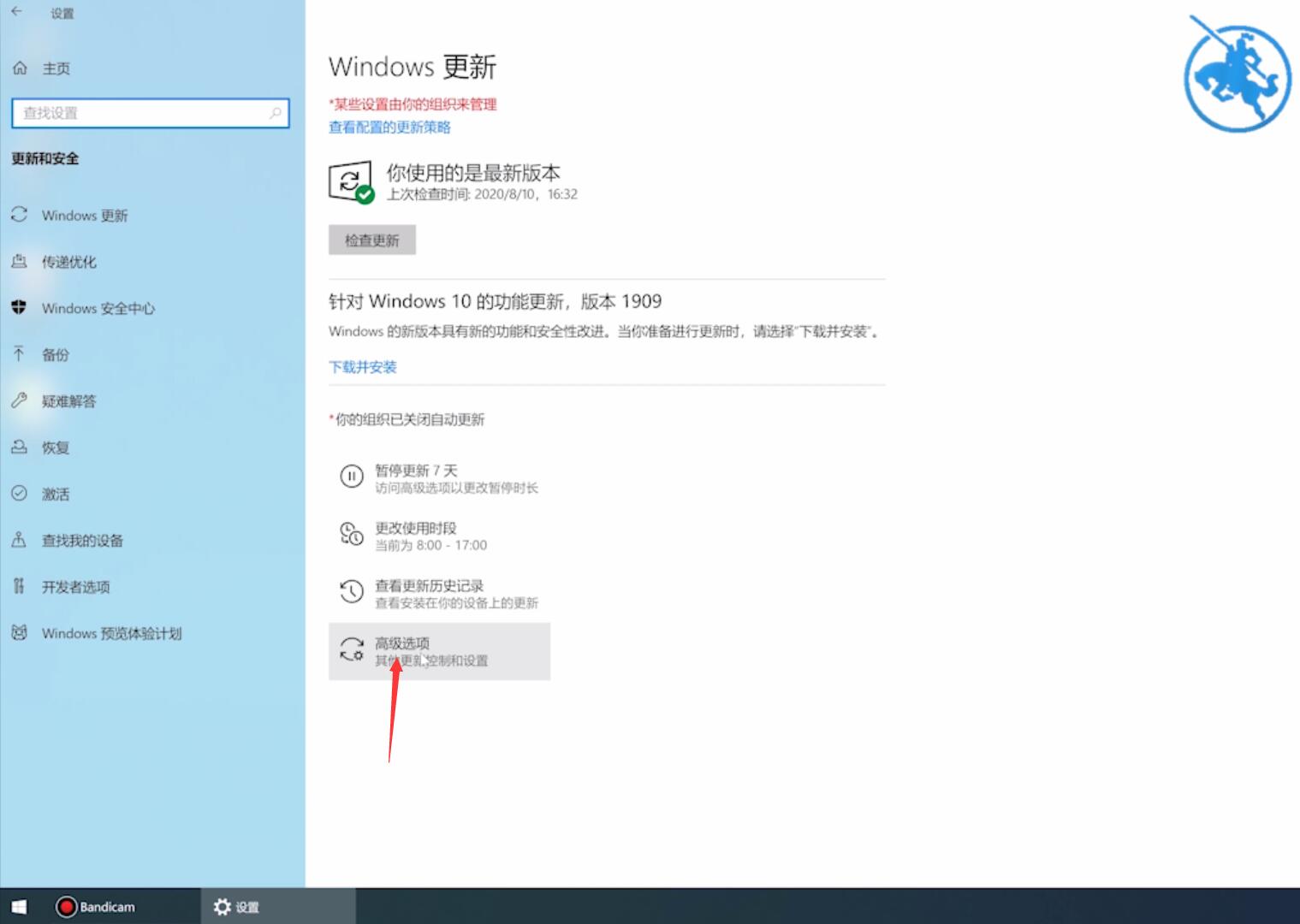
Task: Click the 下载并安装 link
Action: click(x=363, y=366)
